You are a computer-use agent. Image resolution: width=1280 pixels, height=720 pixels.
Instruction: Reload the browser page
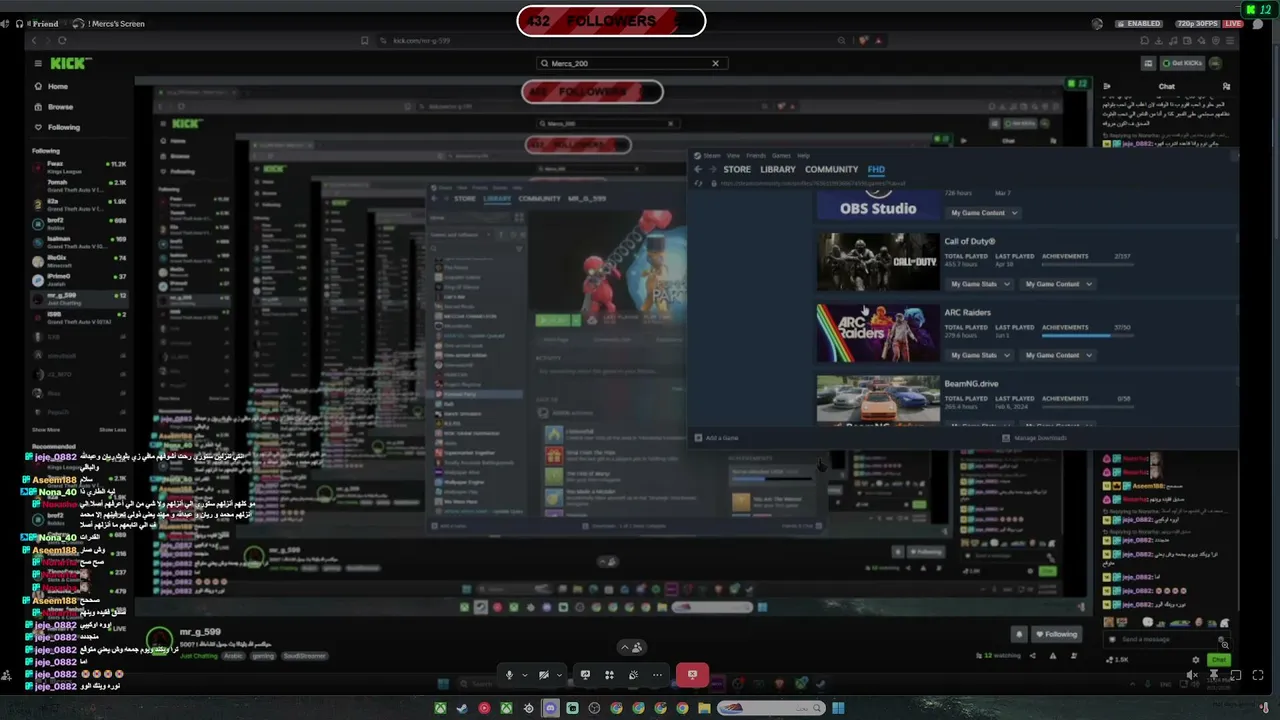click(x=62, y=40)
